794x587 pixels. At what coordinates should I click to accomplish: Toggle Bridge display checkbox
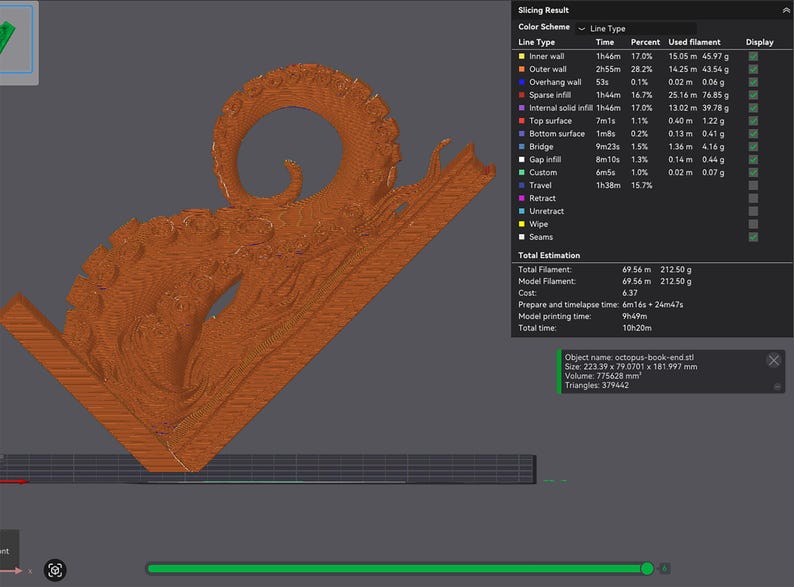coord(753,147)
